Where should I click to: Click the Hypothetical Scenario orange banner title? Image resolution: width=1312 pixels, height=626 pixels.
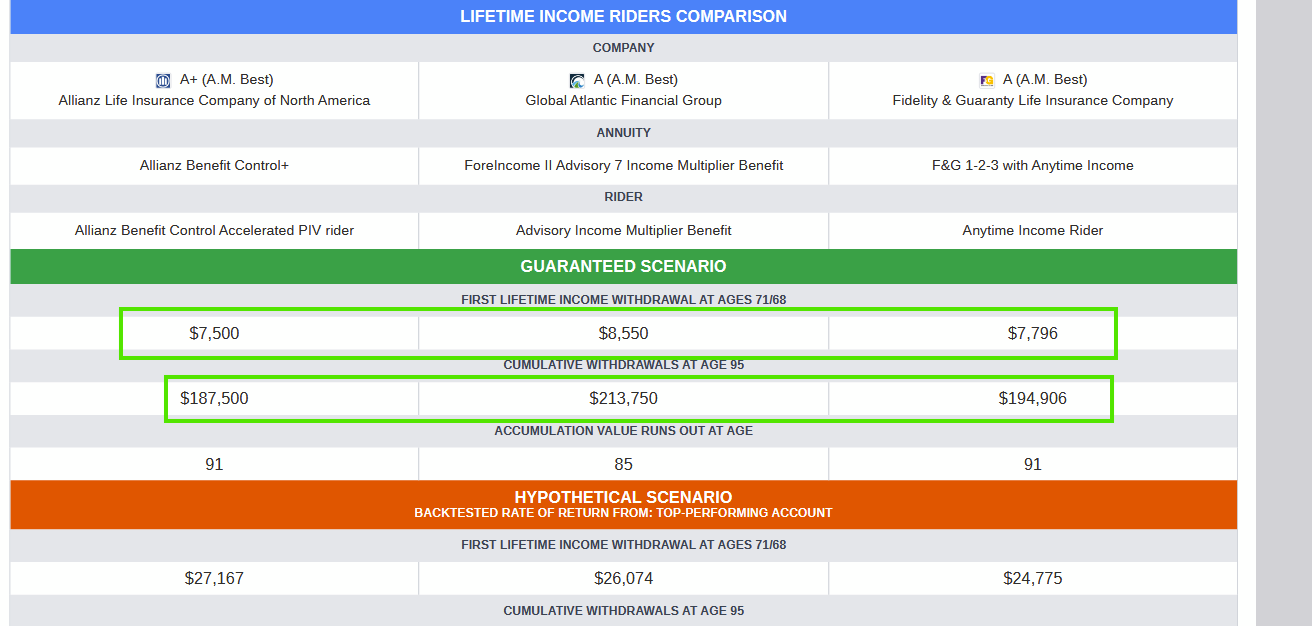[x=623, y=497]
